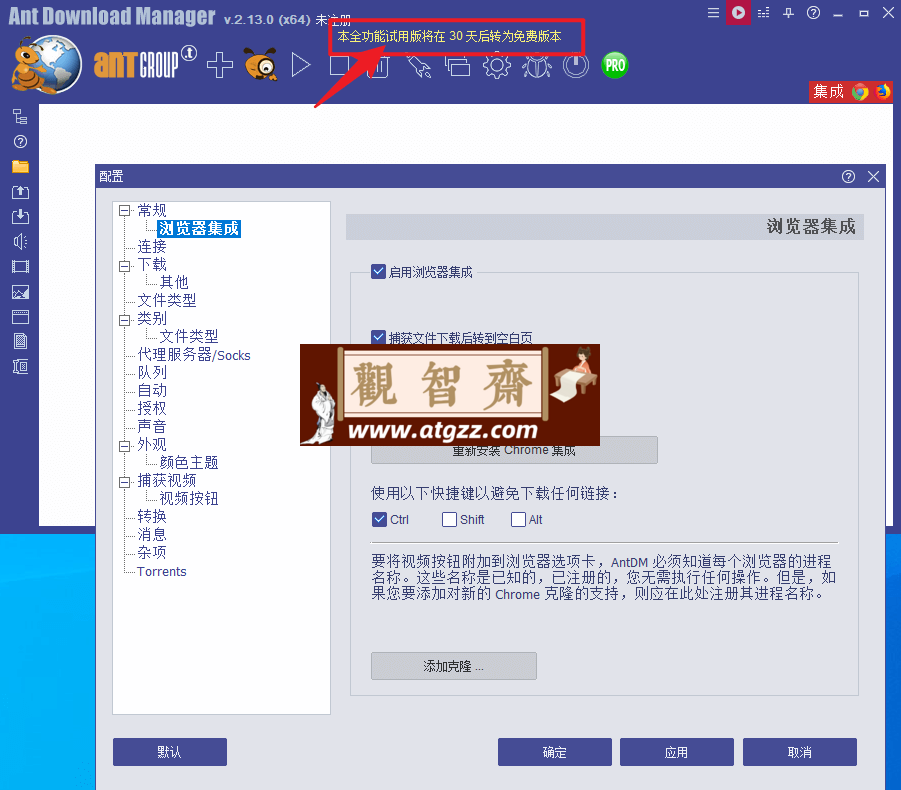
Task: Click the audio speaker icon in sidebar
Action: coord(20,242)
